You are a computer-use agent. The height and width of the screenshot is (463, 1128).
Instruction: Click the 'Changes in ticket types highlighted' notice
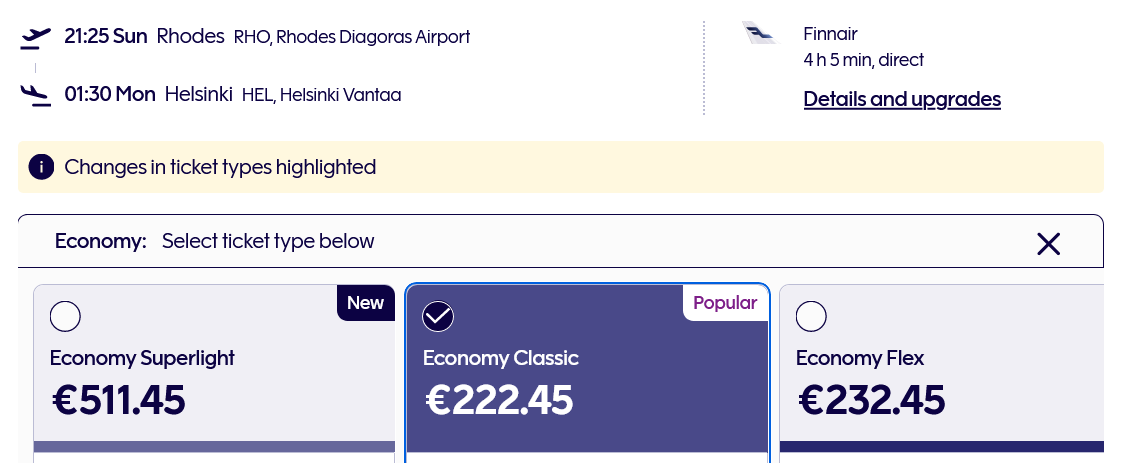point(220,167)
